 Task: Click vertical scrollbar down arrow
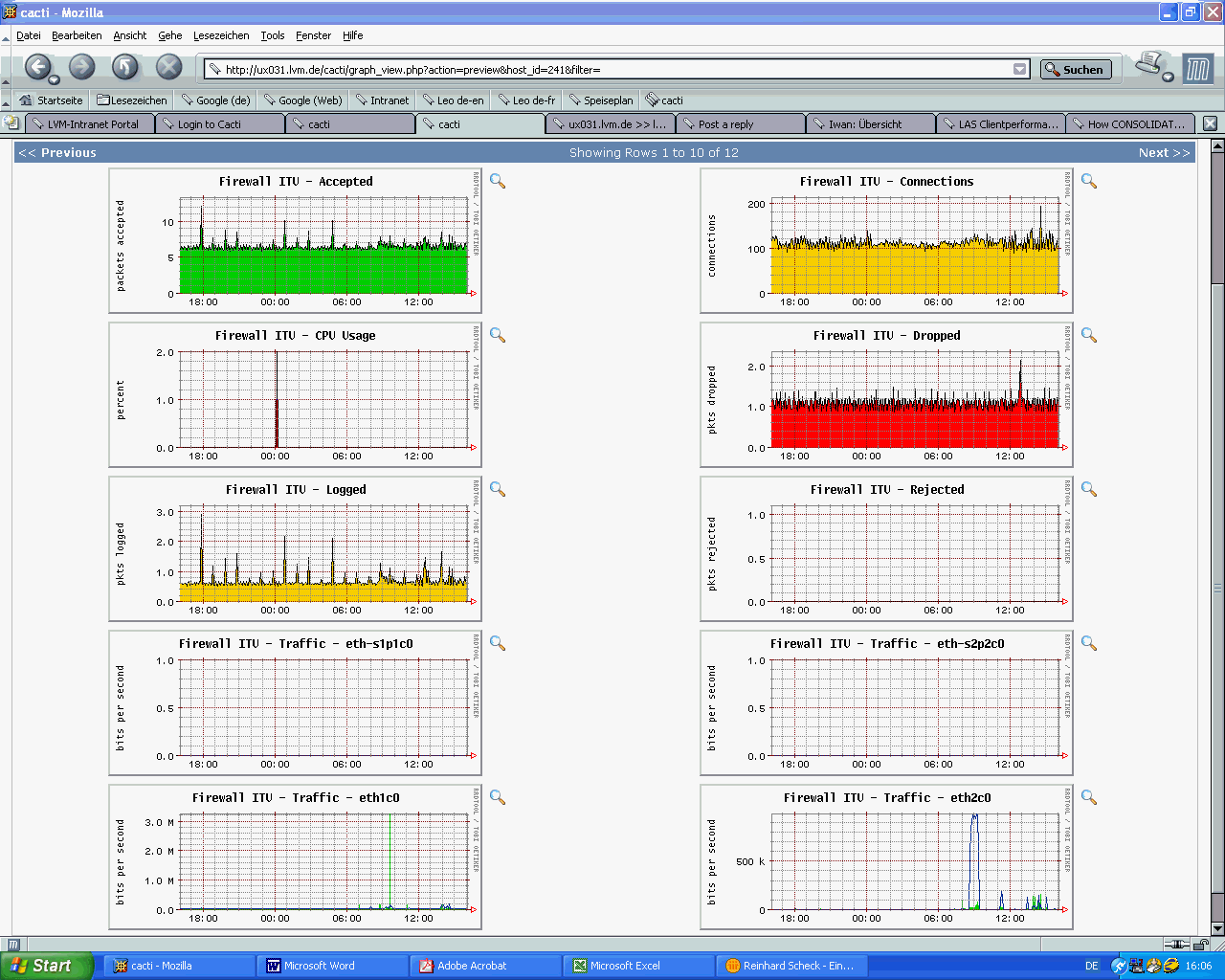point(1217,928)
